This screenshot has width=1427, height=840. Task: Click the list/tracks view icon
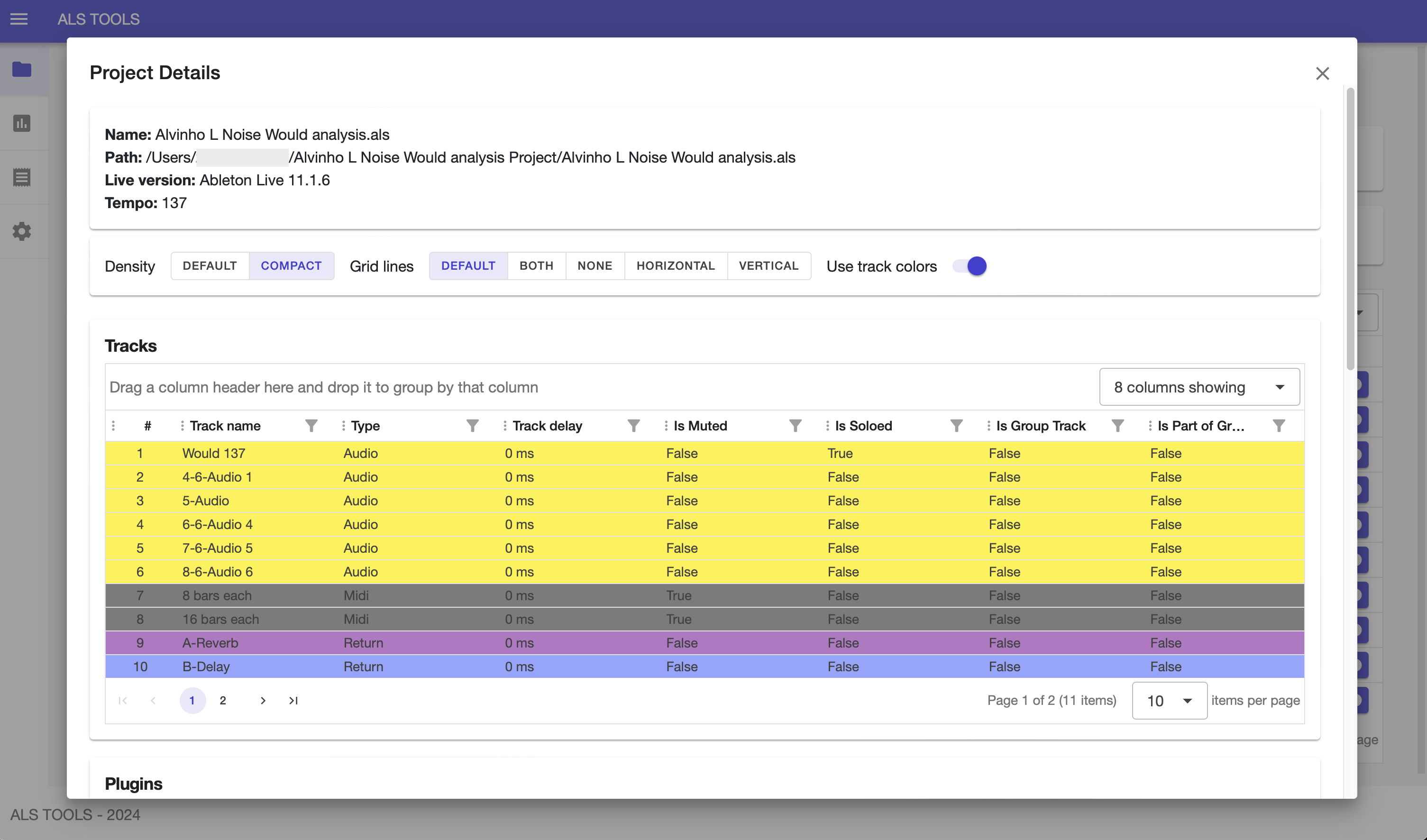[x=22, y=177]
